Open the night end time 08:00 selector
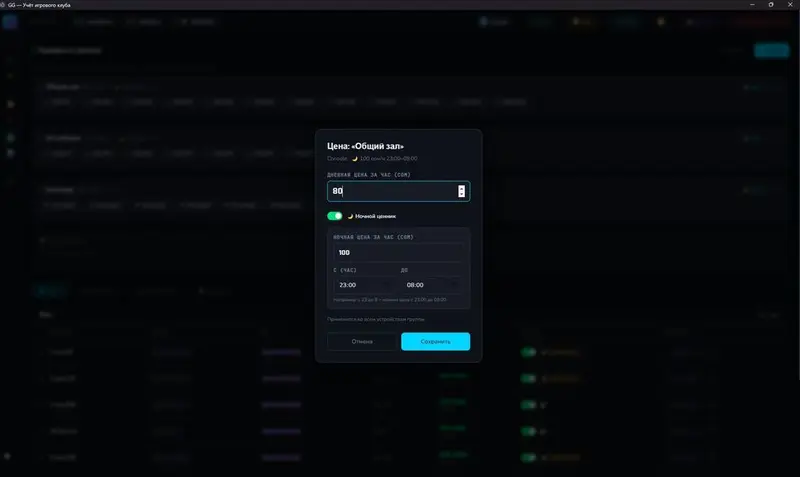This screenshot has height=477, width=800. click(432, 285)
